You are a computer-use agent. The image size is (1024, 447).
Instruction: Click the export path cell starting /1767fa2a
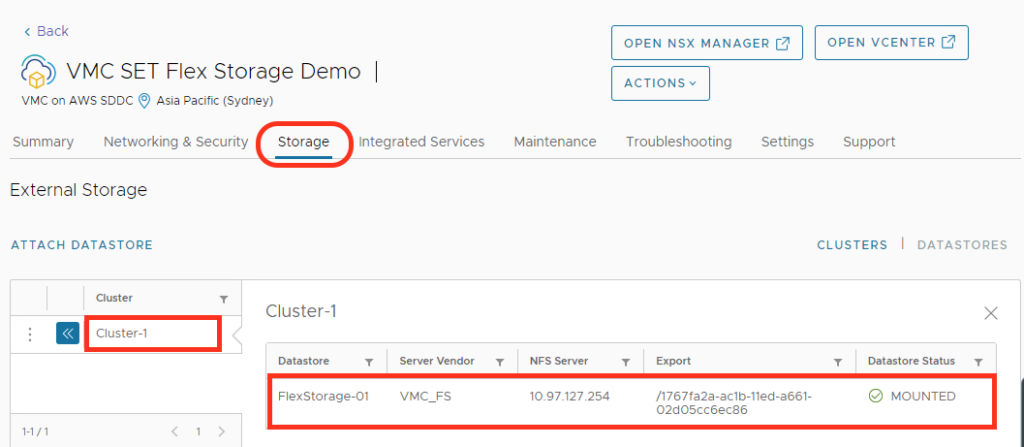click(x=733, y=403)
